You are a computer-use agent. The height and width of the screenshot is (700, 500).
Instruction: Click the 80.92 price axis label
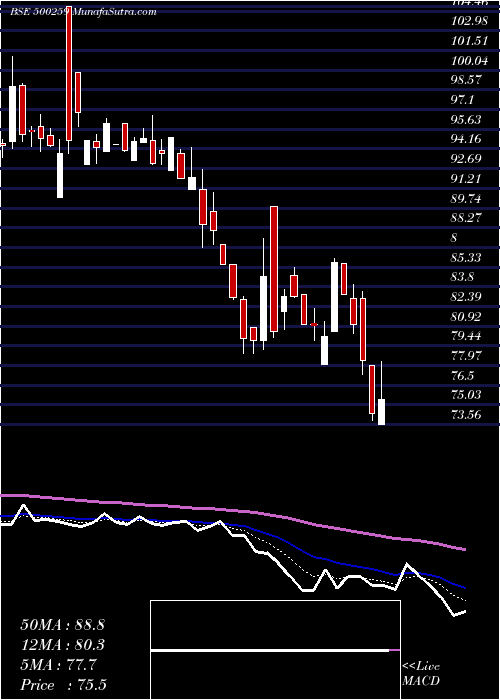466,317
